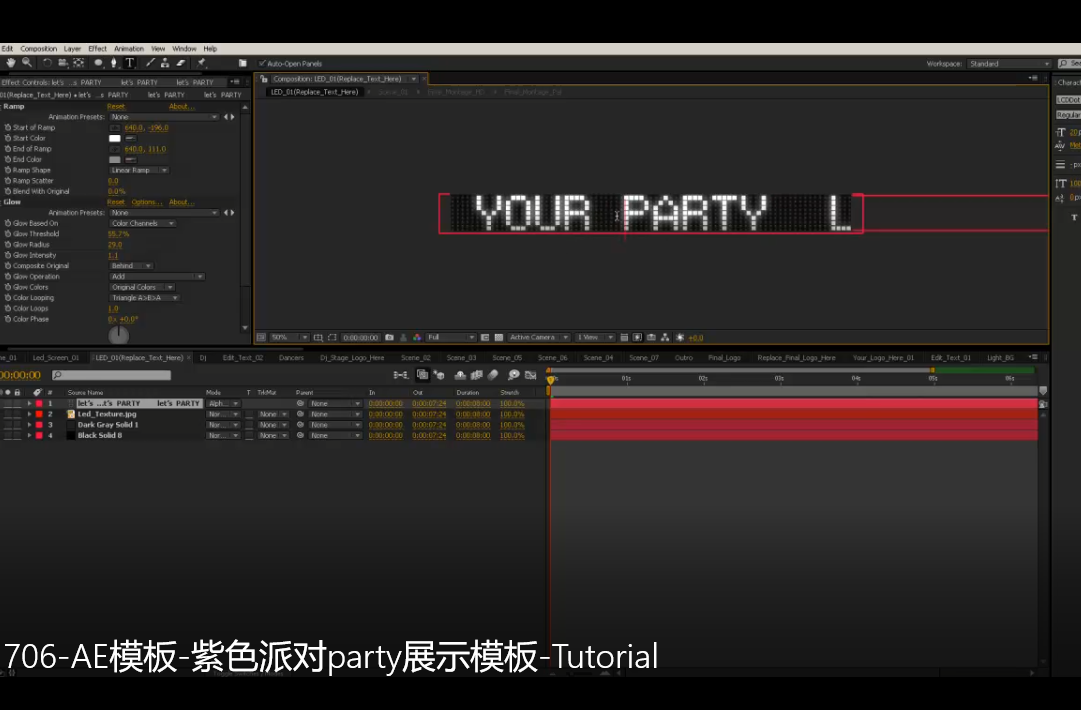
Task: Expand the Led_Texture.jpg layer properties
Action: pos(29,414)
